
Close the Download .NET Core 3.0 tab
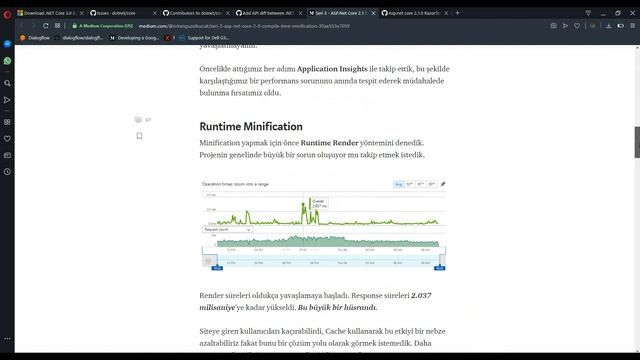pos(82,13)
